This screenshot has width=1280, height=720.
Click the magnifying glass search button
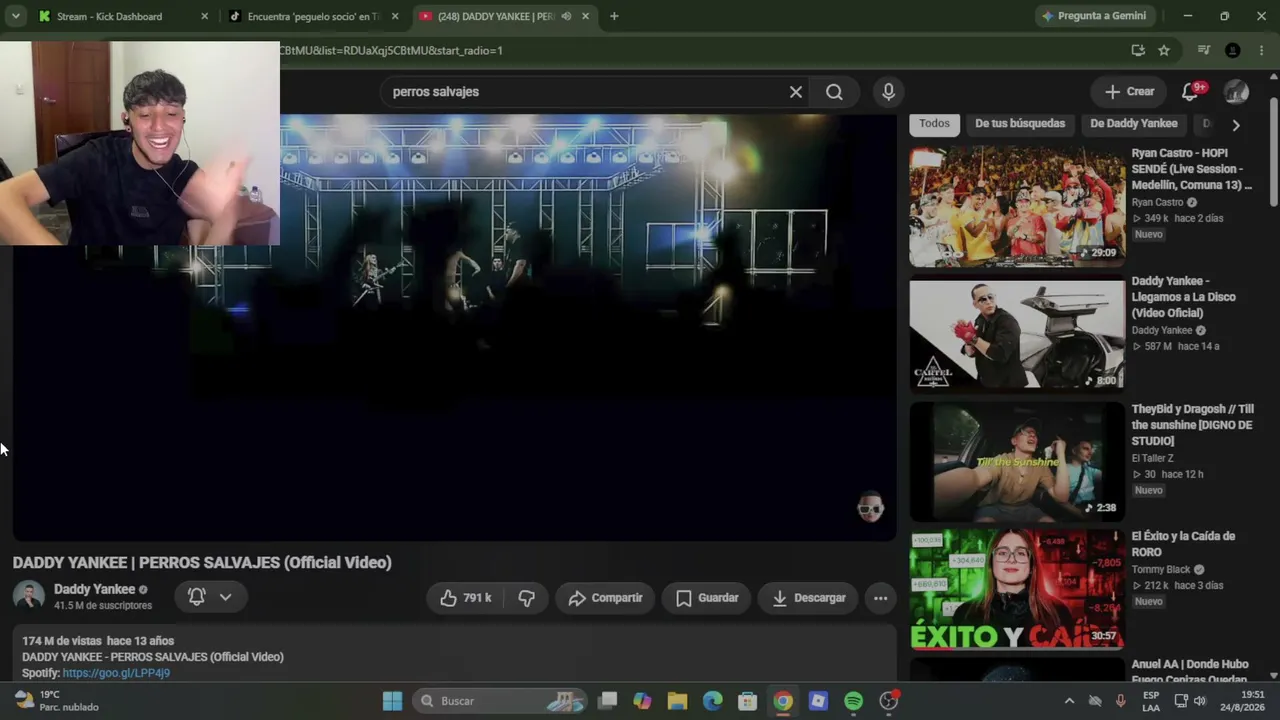834,92
